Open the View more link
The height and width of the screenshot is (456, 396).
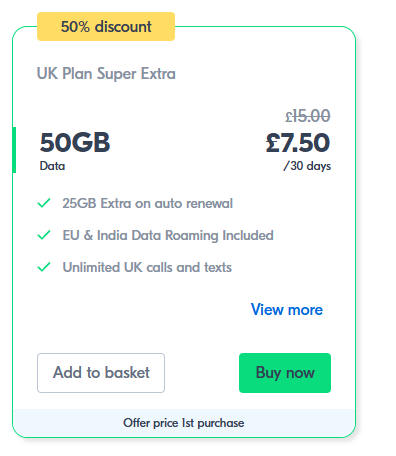click(x=287, y=310)
